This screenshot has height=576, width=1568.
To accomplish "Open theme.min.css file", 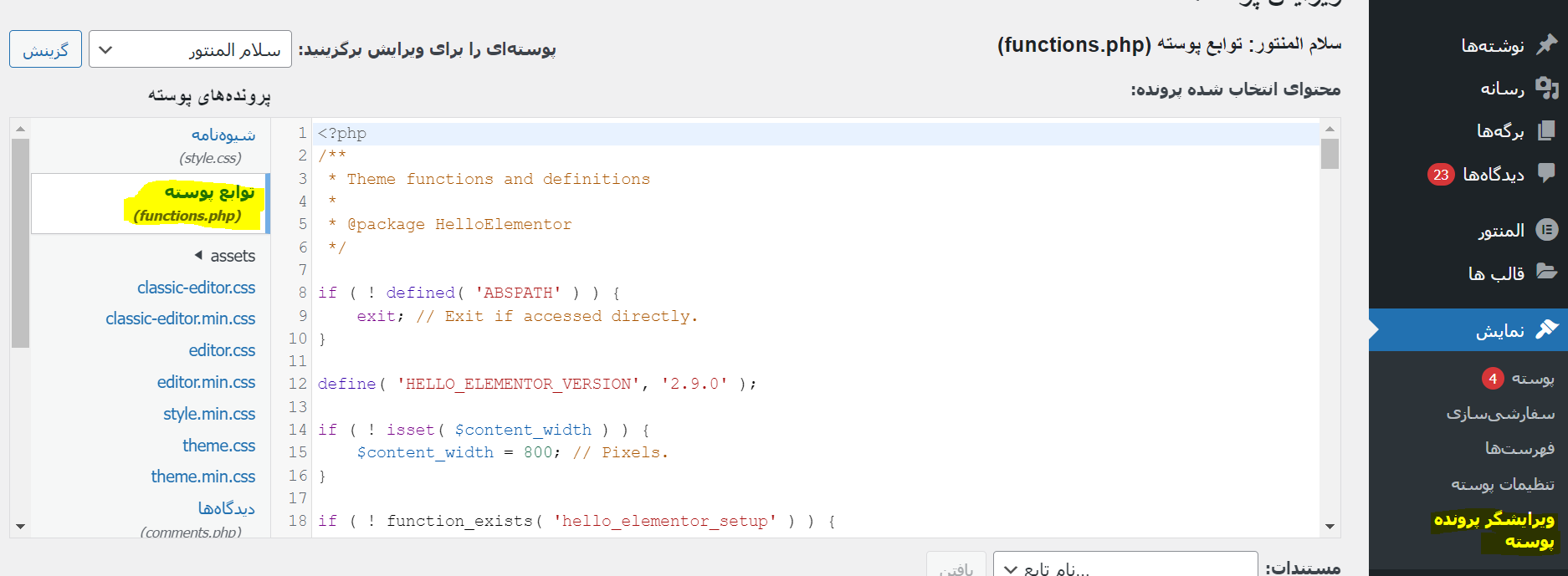I will 203,477.
